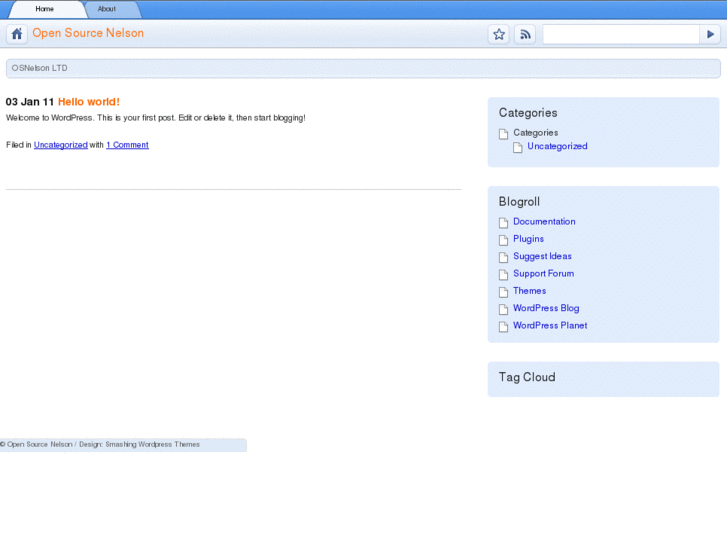
Task: Open the Themes blogroll link
Action: pos(529,291)
